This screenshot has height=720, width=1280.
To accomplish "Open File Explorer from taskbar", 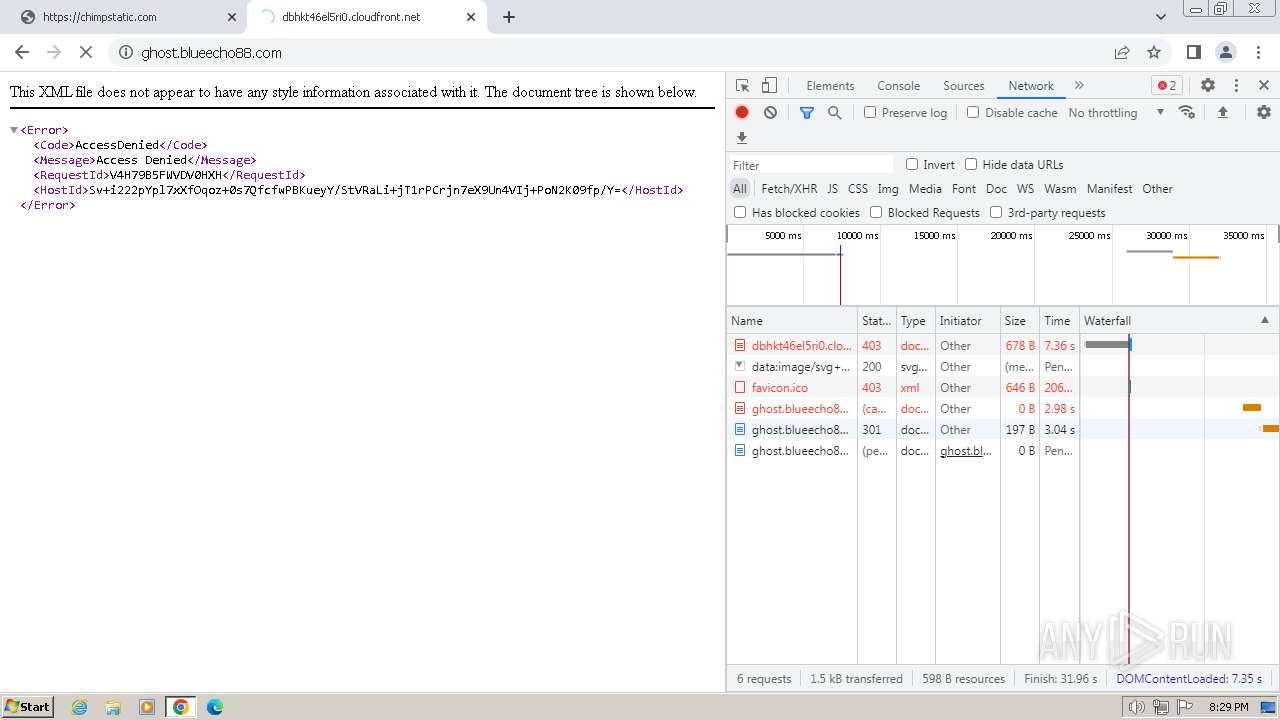I will (x=113, y=707).
